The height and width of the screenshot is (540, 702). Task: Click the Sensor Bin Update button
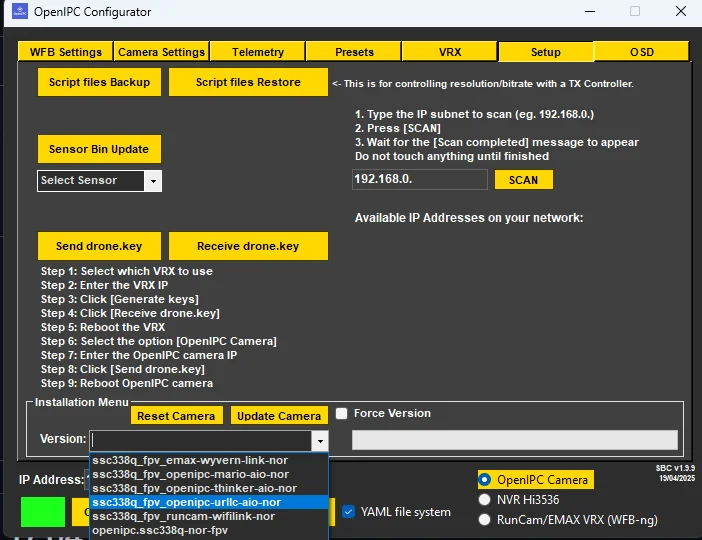click(99, 149)
